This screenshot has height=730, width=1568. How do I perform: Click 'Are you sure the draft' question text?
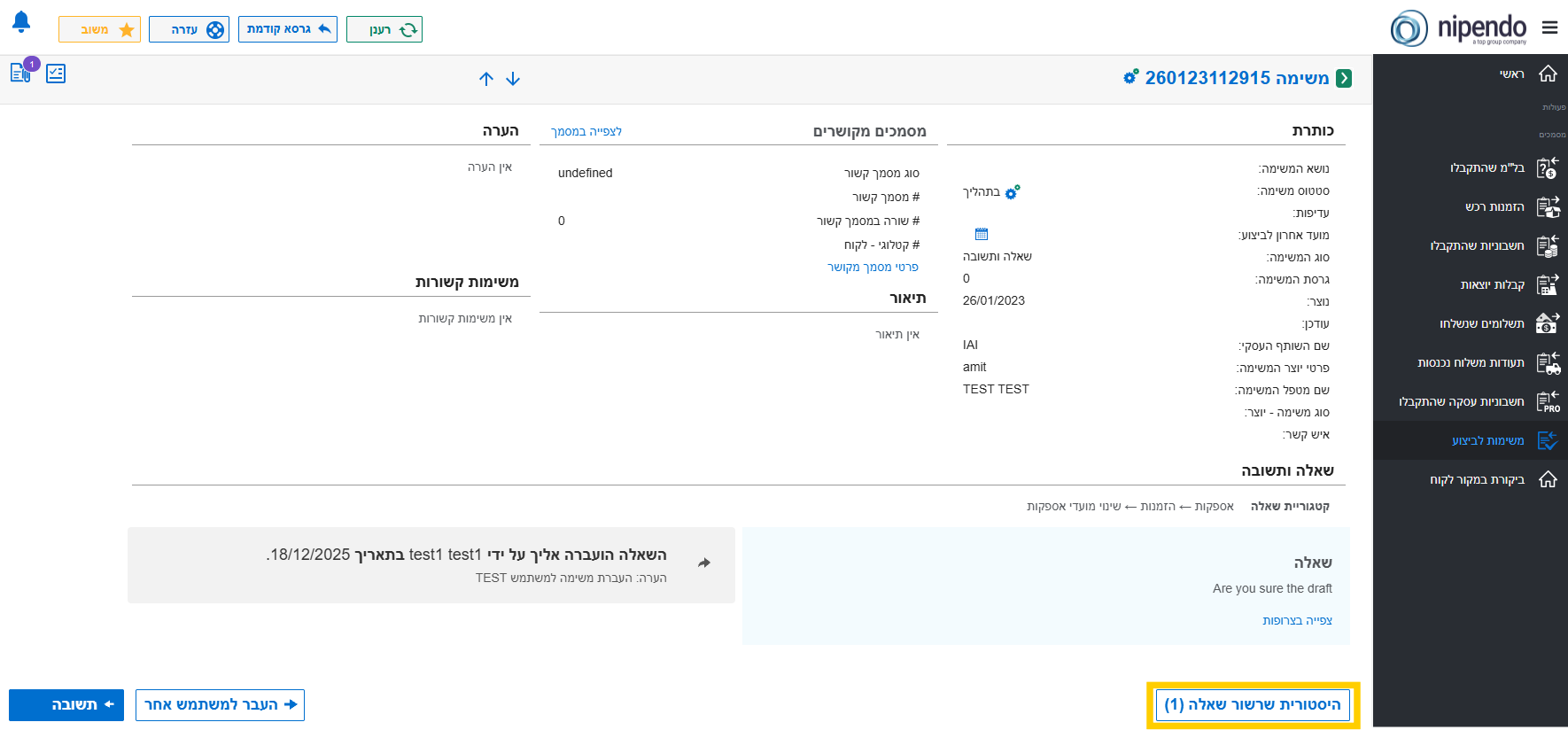[1272, 588]
